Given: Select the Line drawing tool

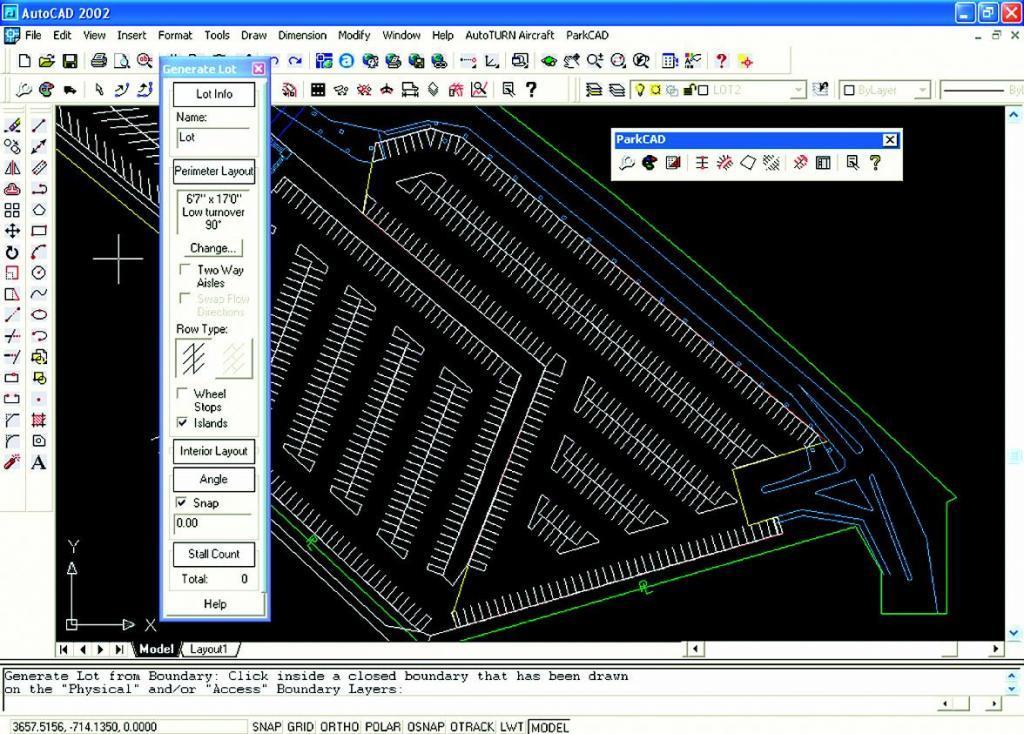Looking at the screenshot, I should (39, 125).
